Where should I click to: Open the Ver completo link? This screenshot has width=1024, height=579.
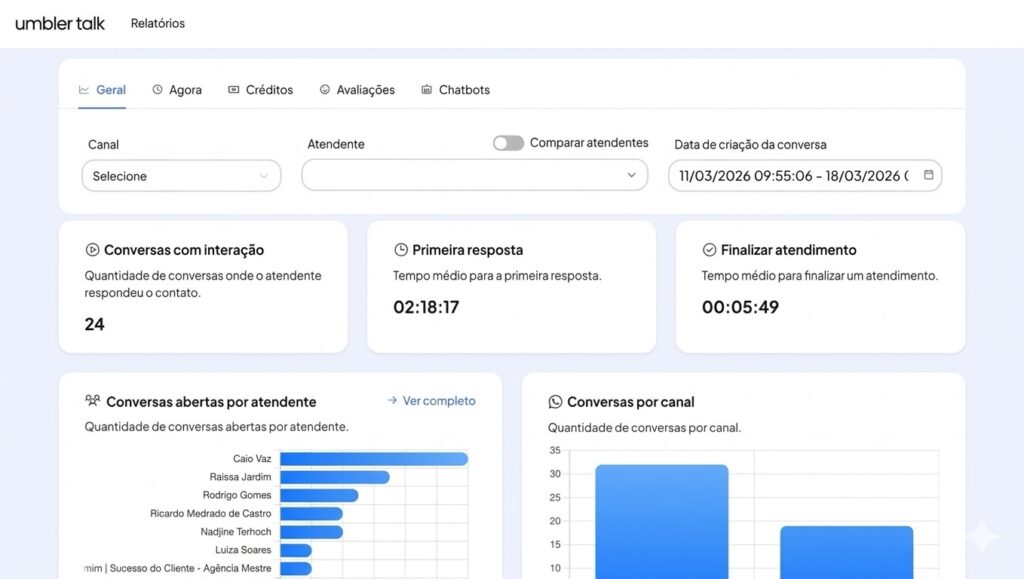(x=432, y=401)
